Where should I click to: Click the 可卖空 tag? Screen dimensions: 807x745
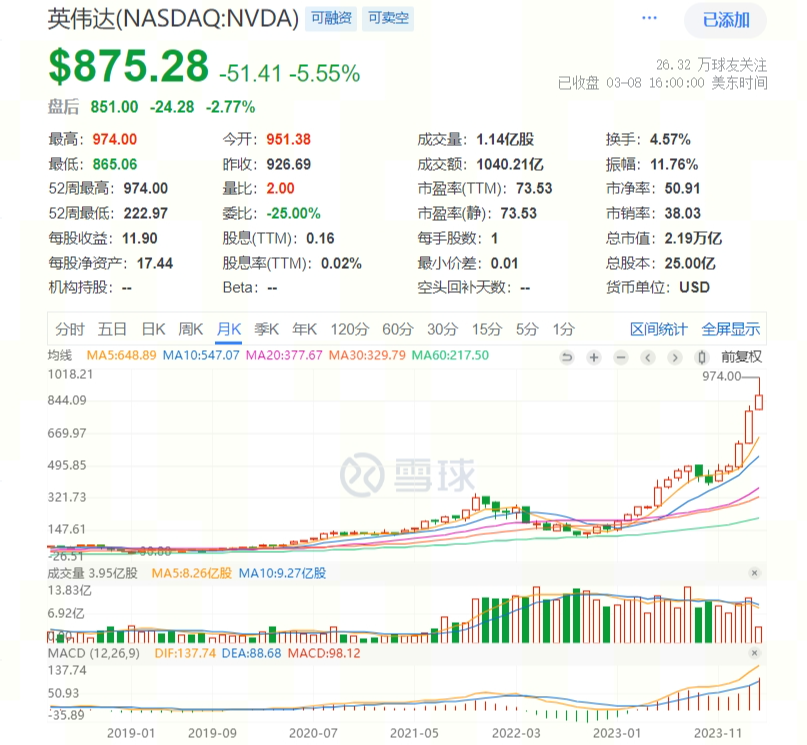tap(388, 19)
